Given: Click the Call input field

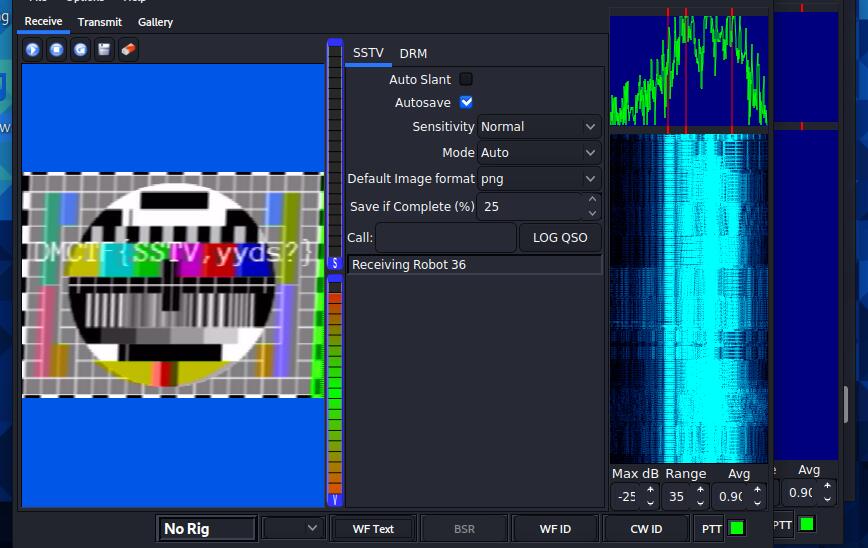Looking at the screenshot, I should [x=446, y=238].
